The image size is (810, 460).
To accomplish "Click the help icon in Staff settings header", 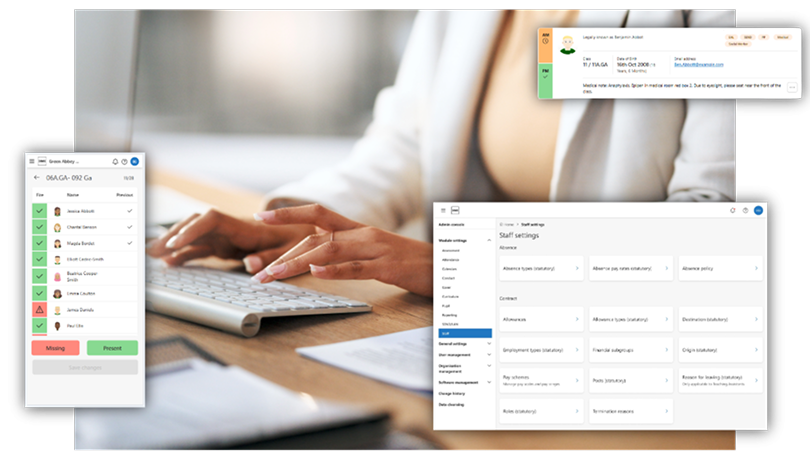I will [x=745, y=210].
